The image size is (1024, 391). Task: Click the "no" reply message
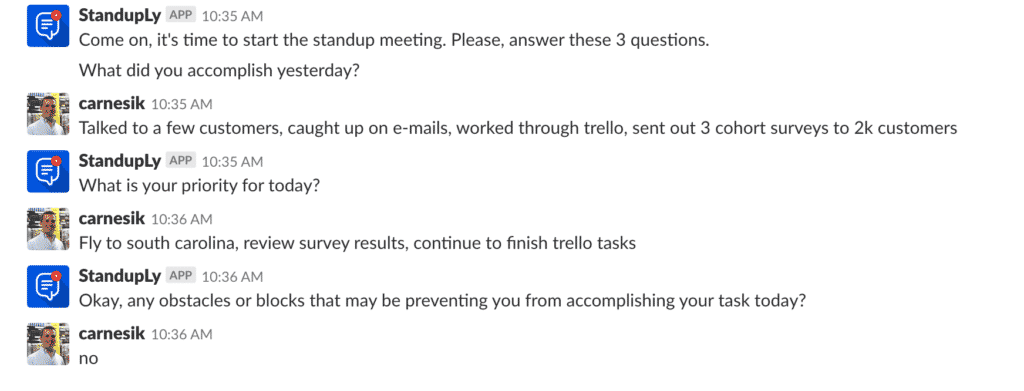[88, 358]
